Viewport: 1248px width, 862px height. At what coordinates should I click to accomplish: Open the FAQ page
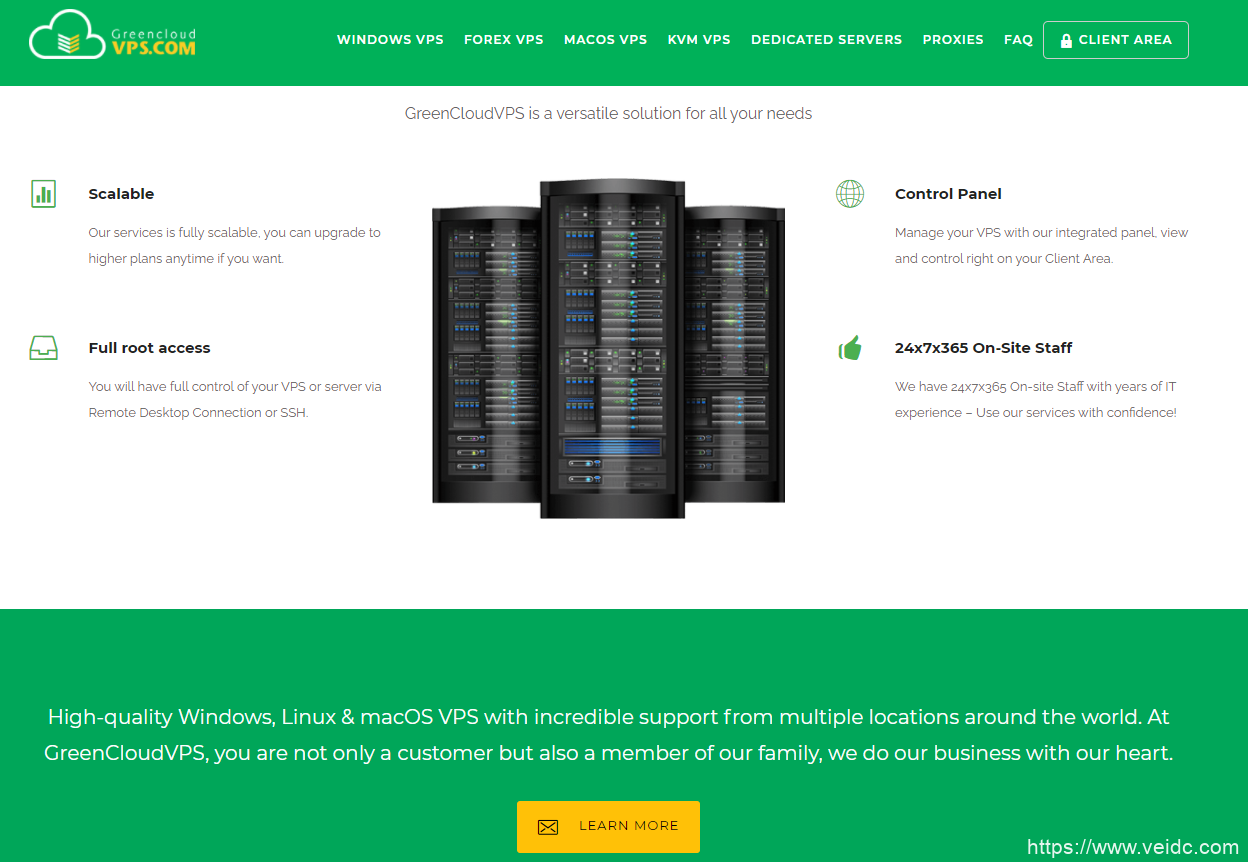1018,40
